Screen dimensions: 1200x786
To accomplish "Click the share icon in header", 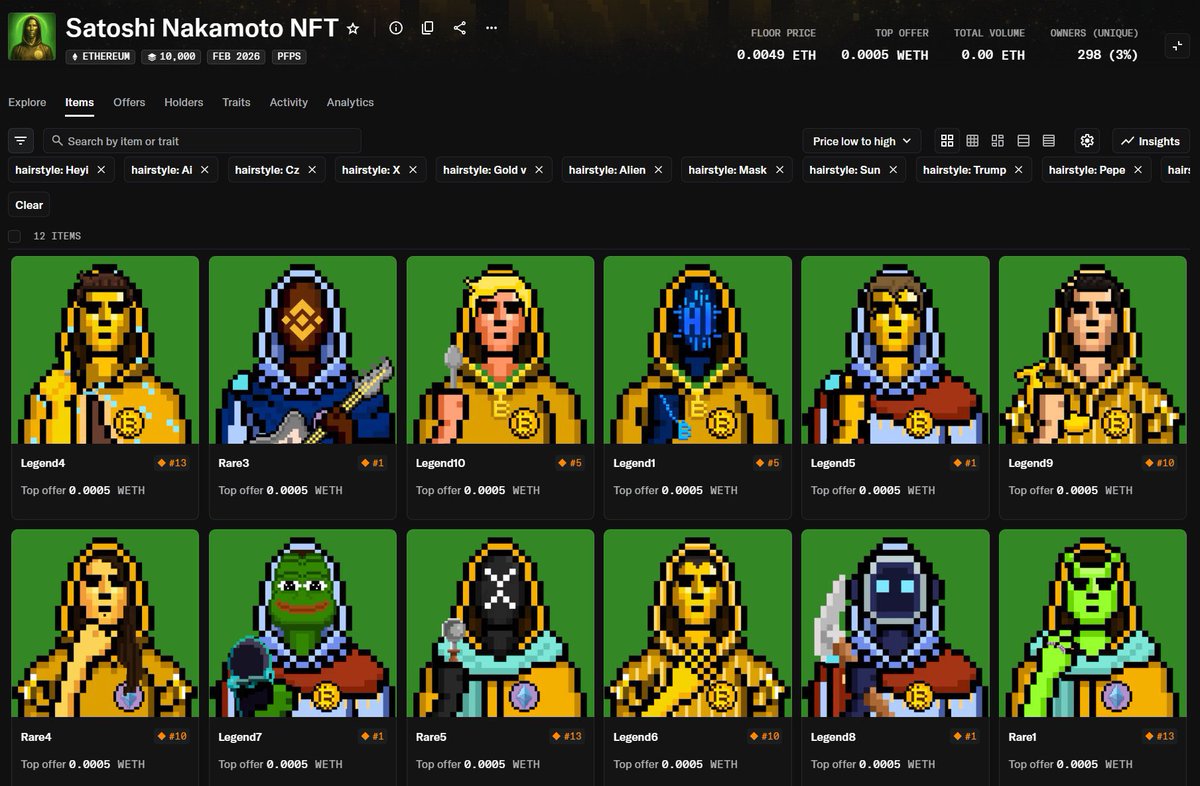I will (x=460, y=28).
